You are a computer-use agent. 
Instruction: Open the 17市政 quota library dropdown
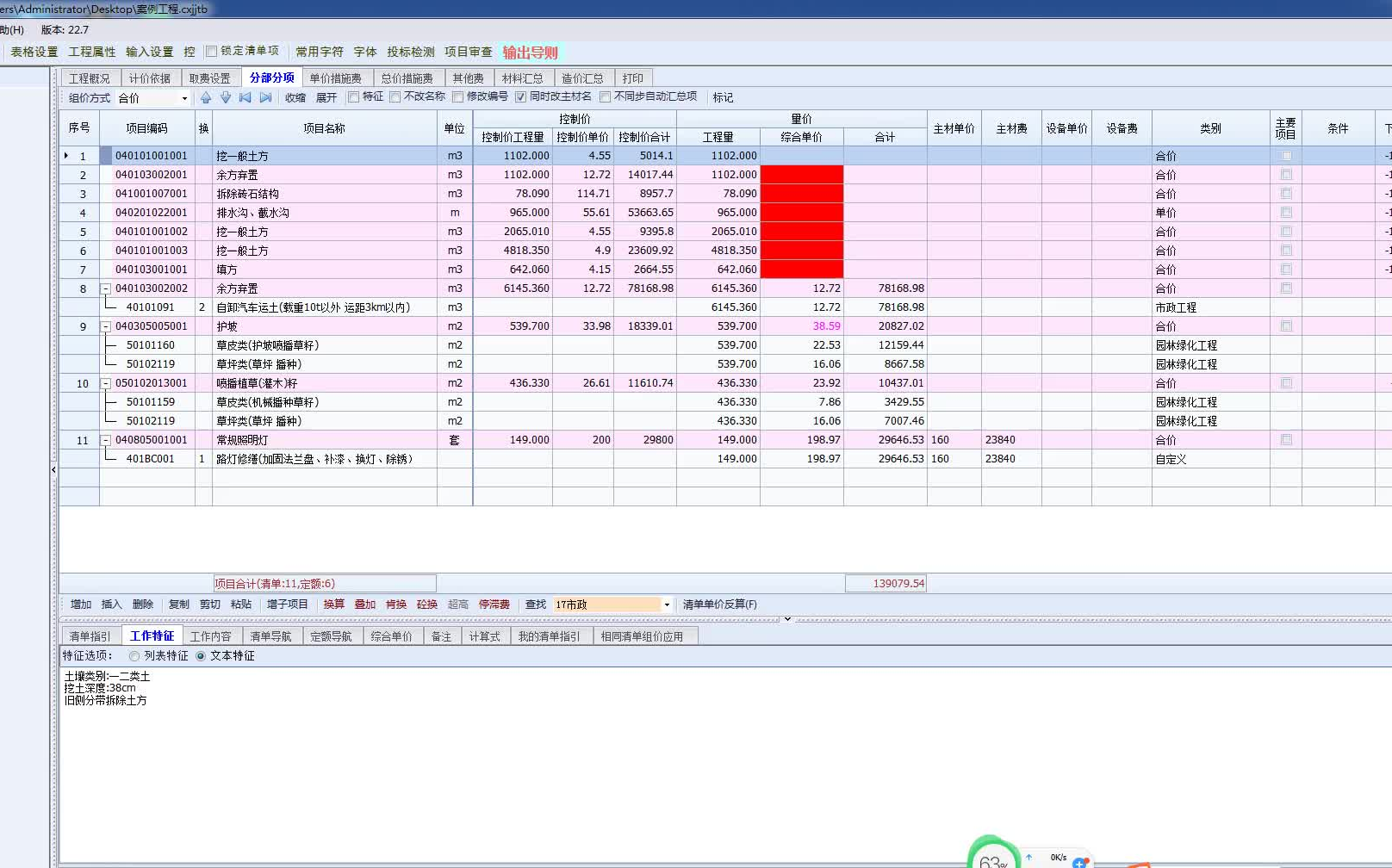point(667,604)
